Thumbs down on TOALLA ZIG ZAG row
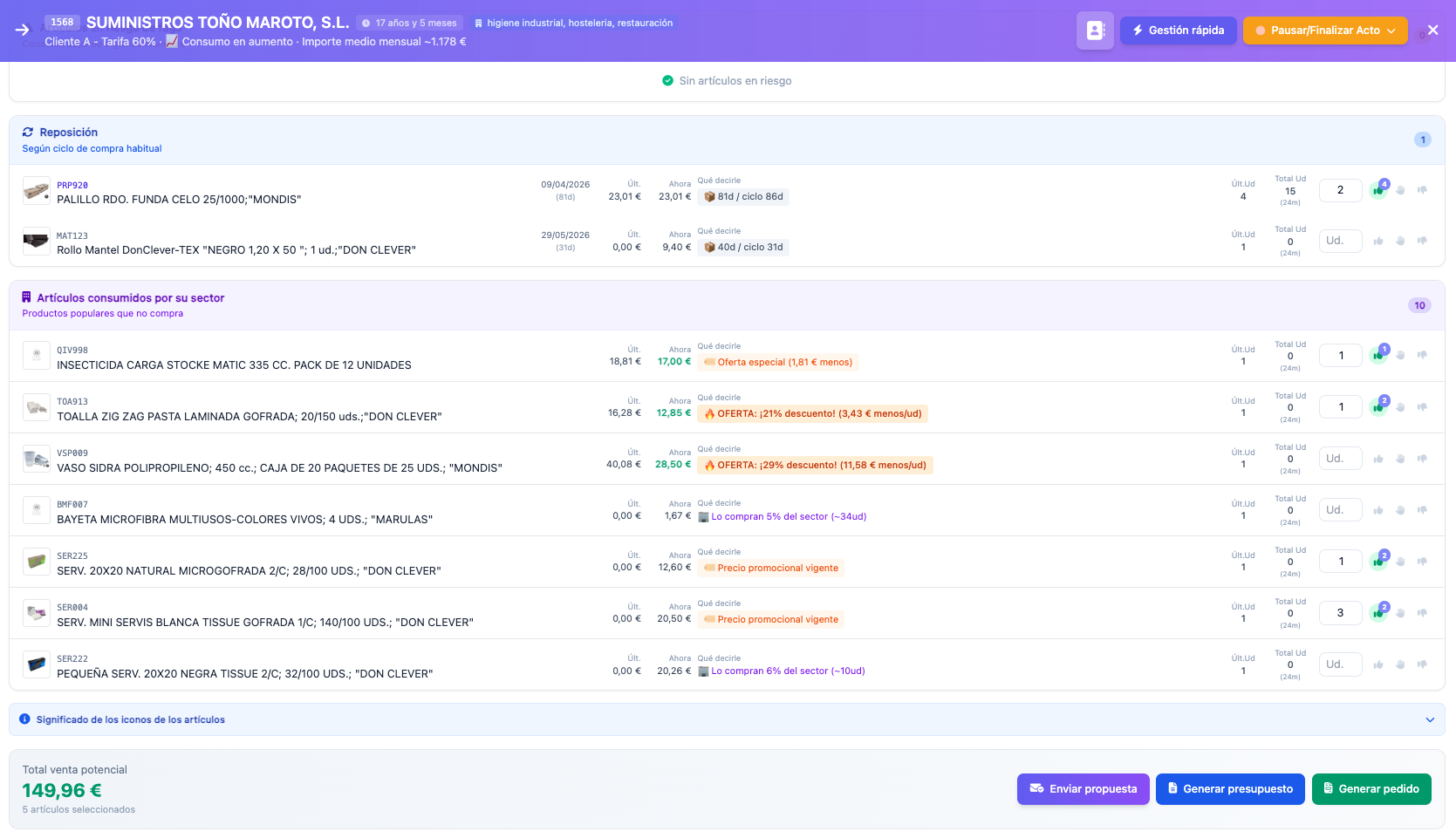The width and height of the screenshot is (1456, 838). [x=1422, y=407]
